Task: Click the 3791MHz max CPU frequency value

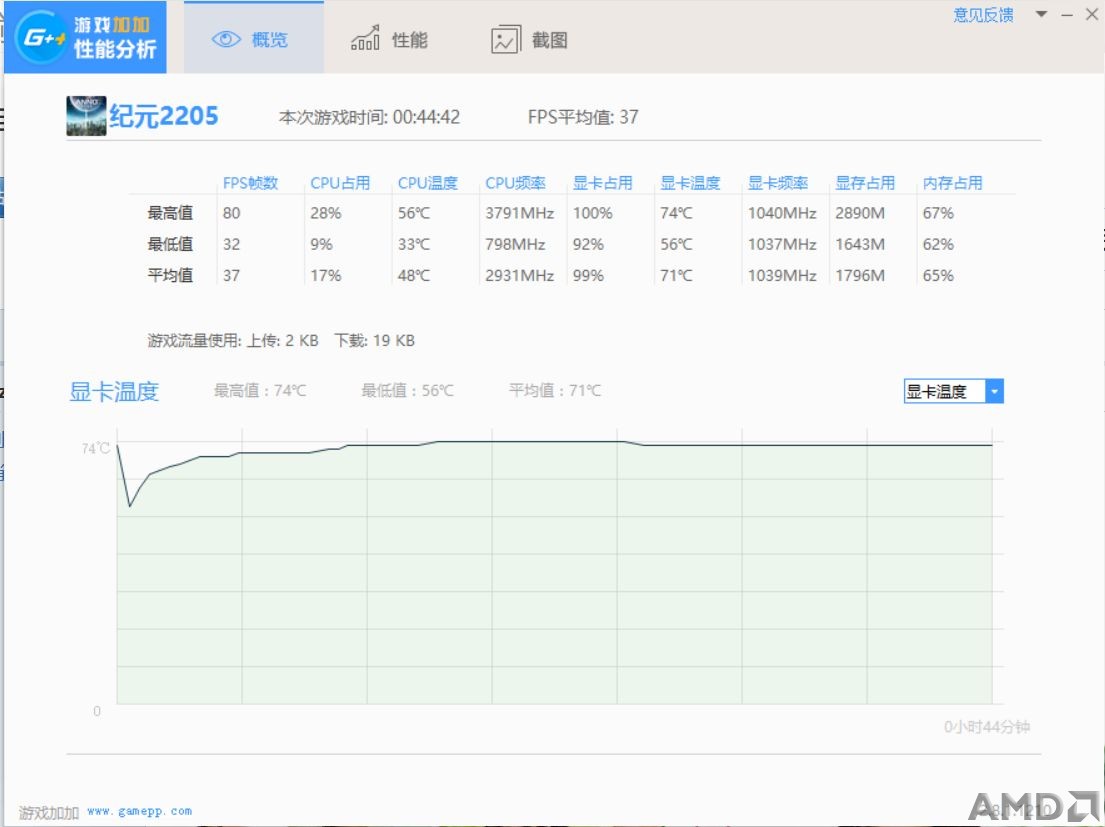Action: (x=519, y=213)
